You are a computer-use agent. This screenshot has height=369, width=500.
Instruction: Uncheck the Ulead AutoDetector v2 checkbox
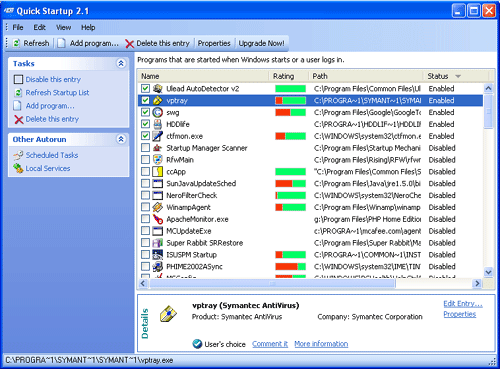pyautogui.click(x=145, y=89)
